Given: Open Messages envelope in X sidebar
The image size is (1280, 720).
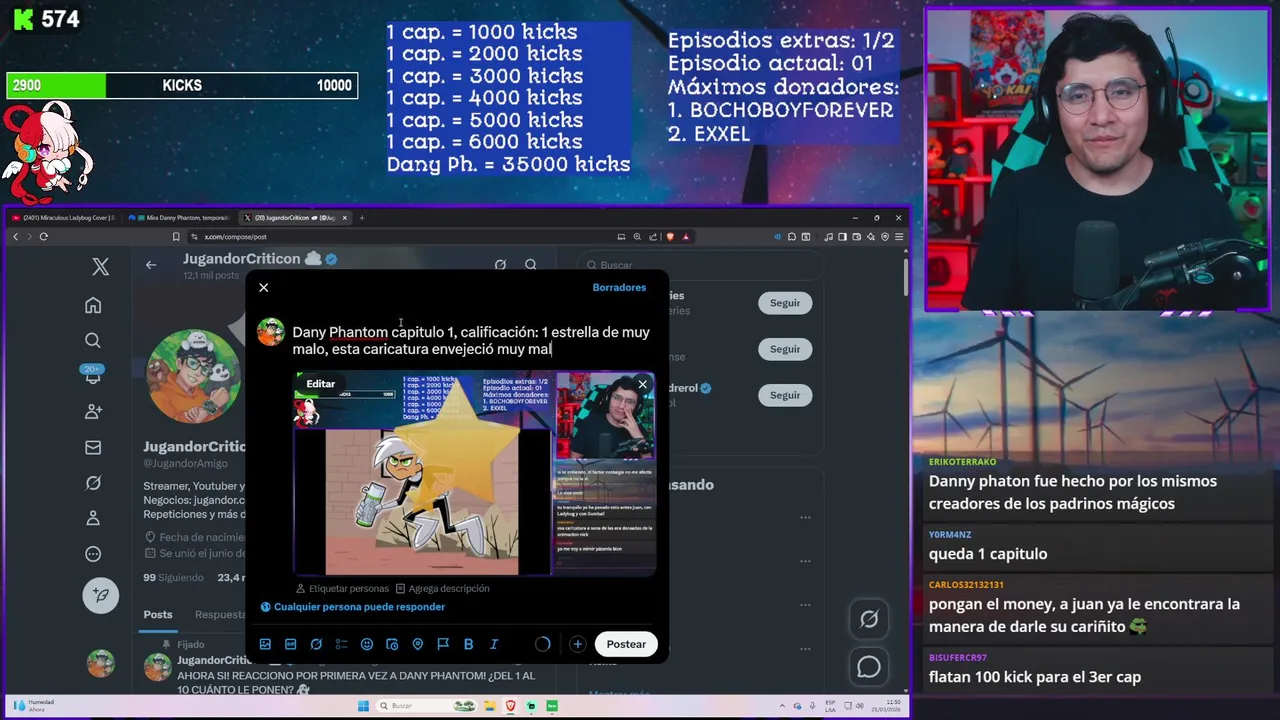Looking at the screenshot, I should click(x=93, y=448).
